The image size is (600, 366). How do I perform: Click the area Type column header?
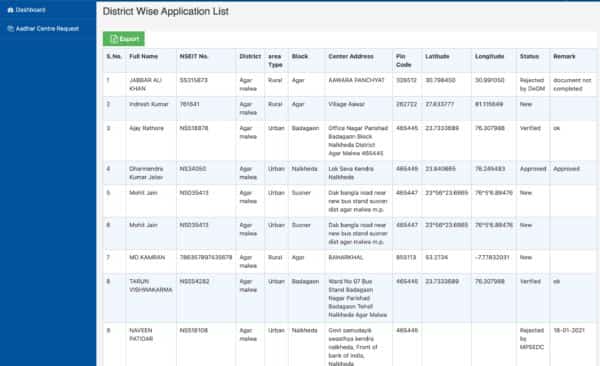click(275, 60)
